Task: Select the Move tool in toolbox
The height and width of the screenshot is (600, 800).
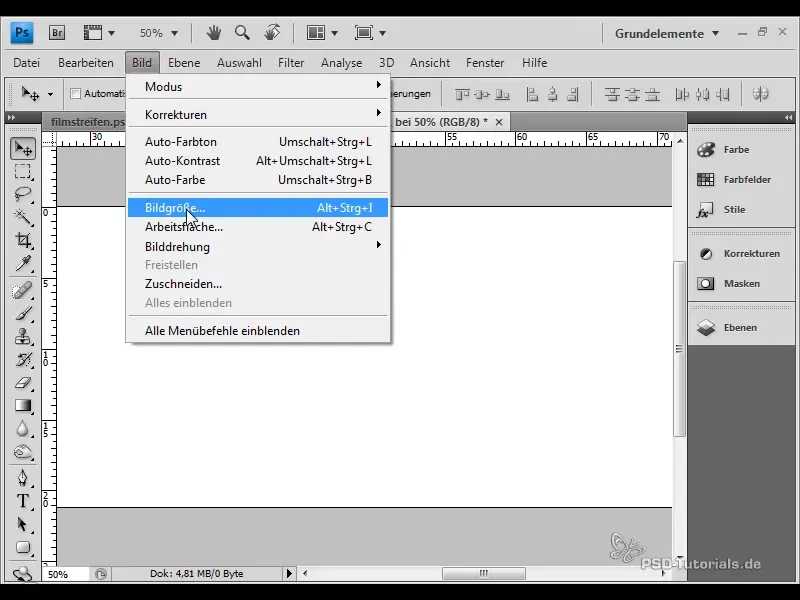Action: pos(23,148)
